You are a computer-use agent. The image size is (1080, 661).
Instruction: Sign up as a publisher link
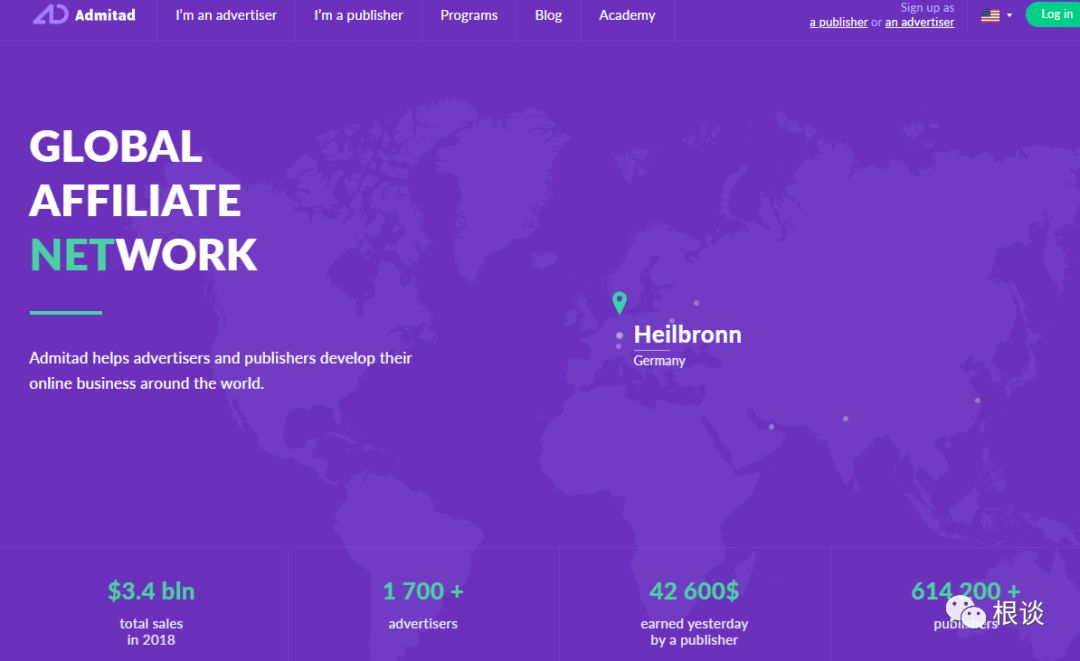838,22
